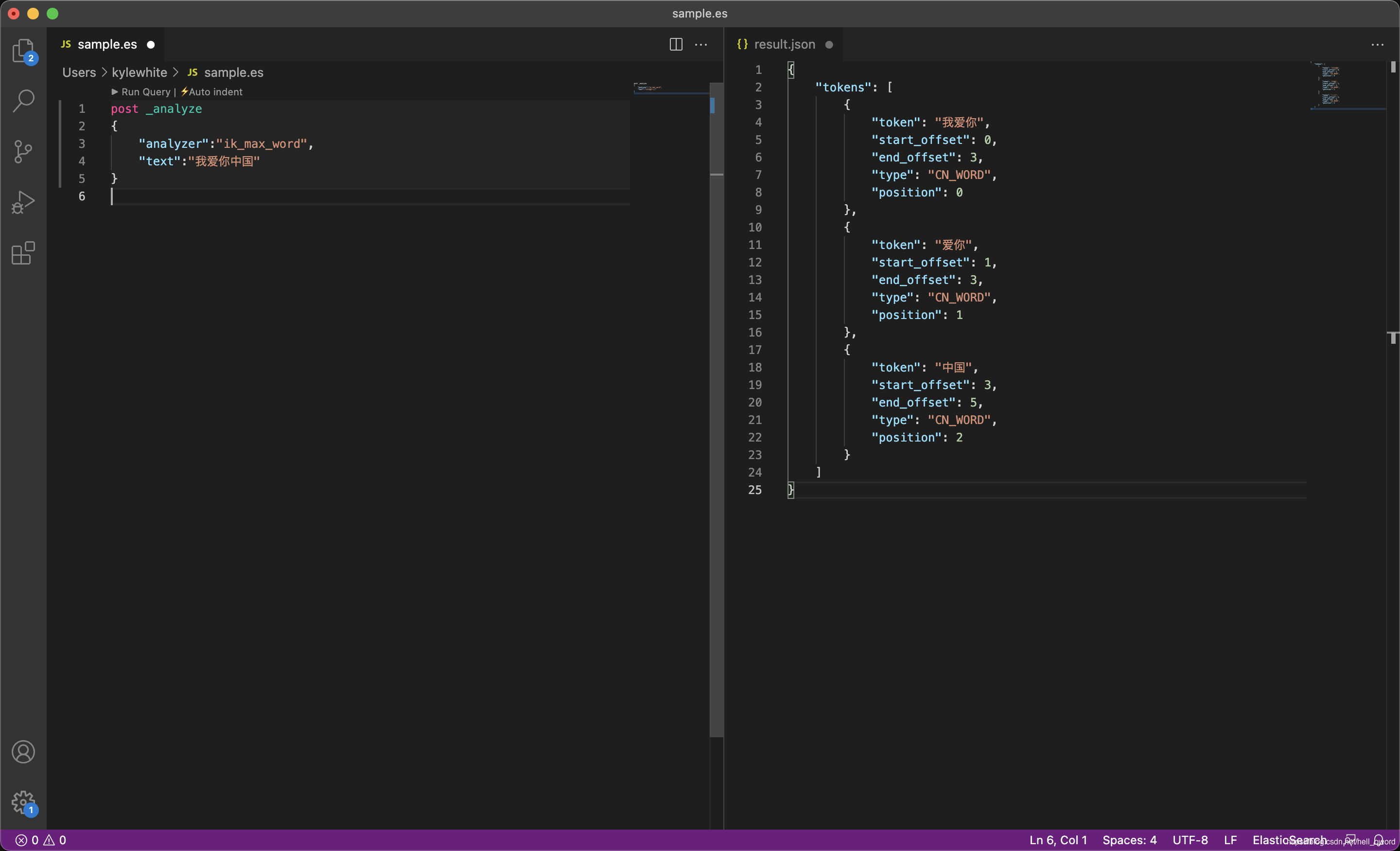Click the result.json minimap preview

[1347, 85]
